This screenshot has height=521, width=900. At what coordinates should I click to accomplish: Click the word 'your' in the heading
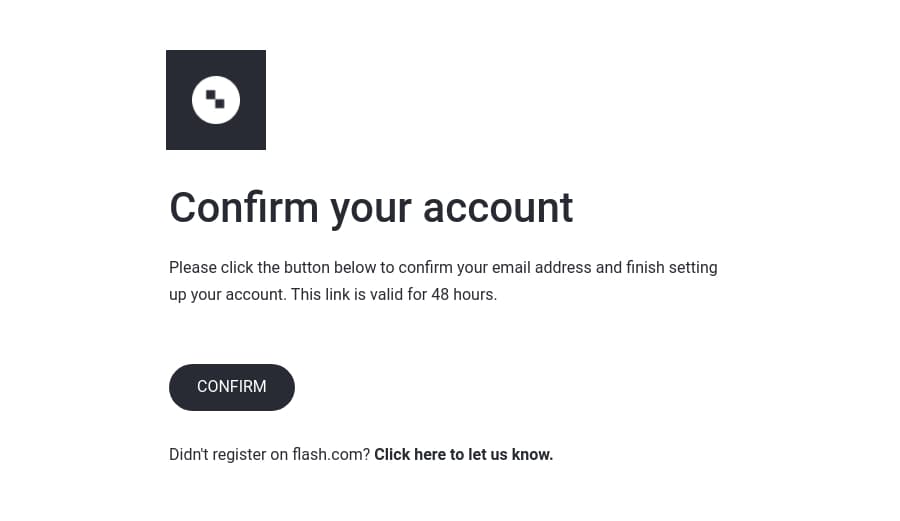pos(371,212)
